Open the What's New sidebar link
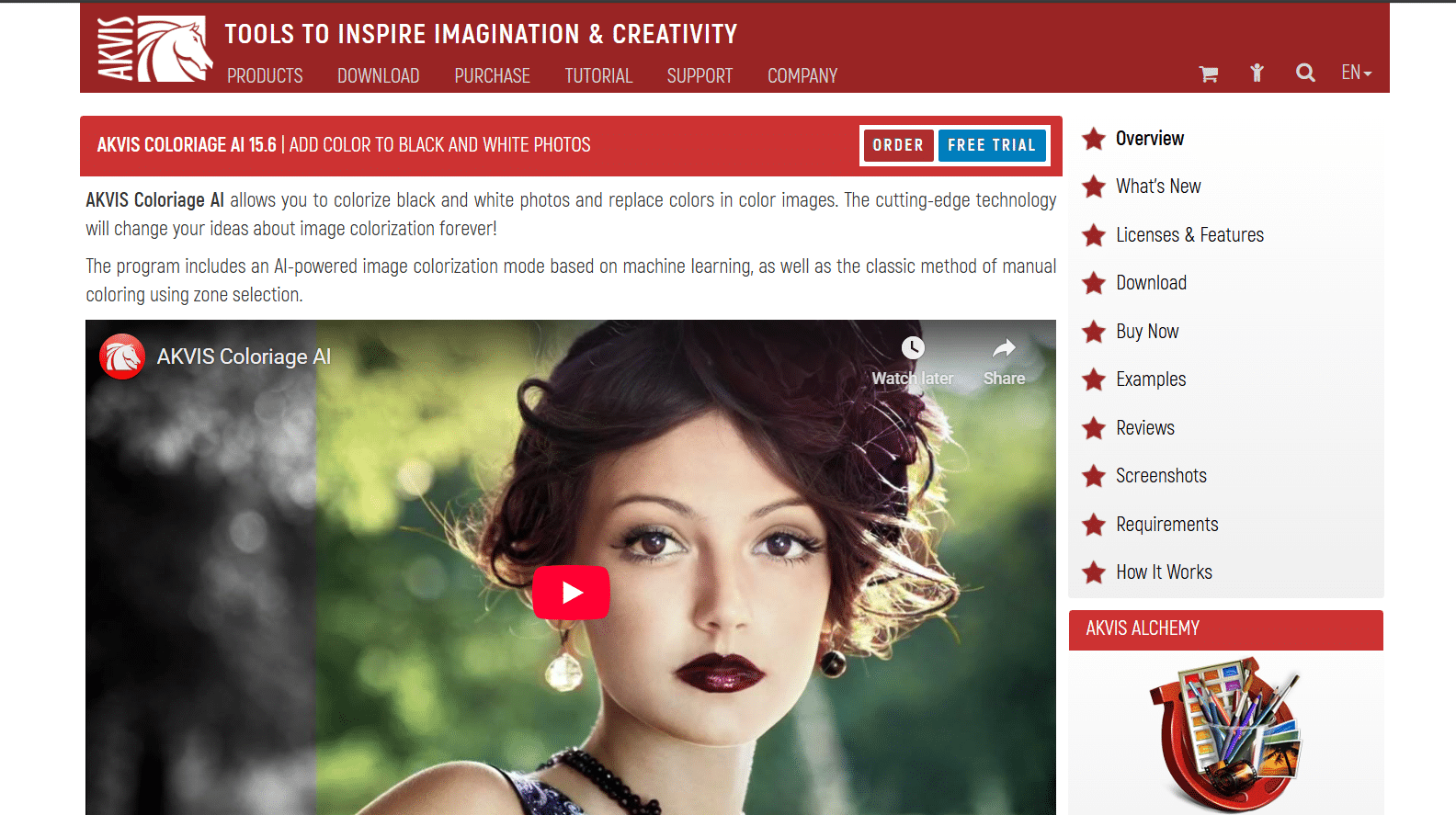Image resolution: width=1456 pixels, height=815 pixels. pyautogui.click(x=1158, y=187)
